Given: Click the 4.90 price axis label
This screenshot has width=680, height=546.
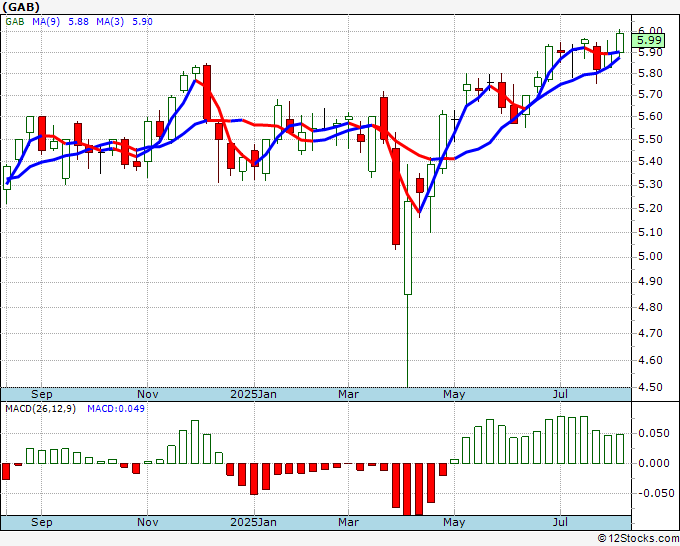Looking at the screenshot, I should coord(651,281).
